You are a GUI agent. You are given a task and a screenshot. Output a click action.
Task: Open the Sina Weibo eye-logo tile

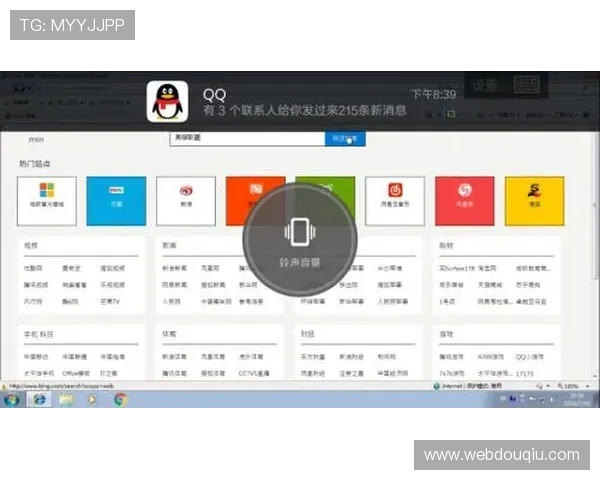(x=186, y=201)
